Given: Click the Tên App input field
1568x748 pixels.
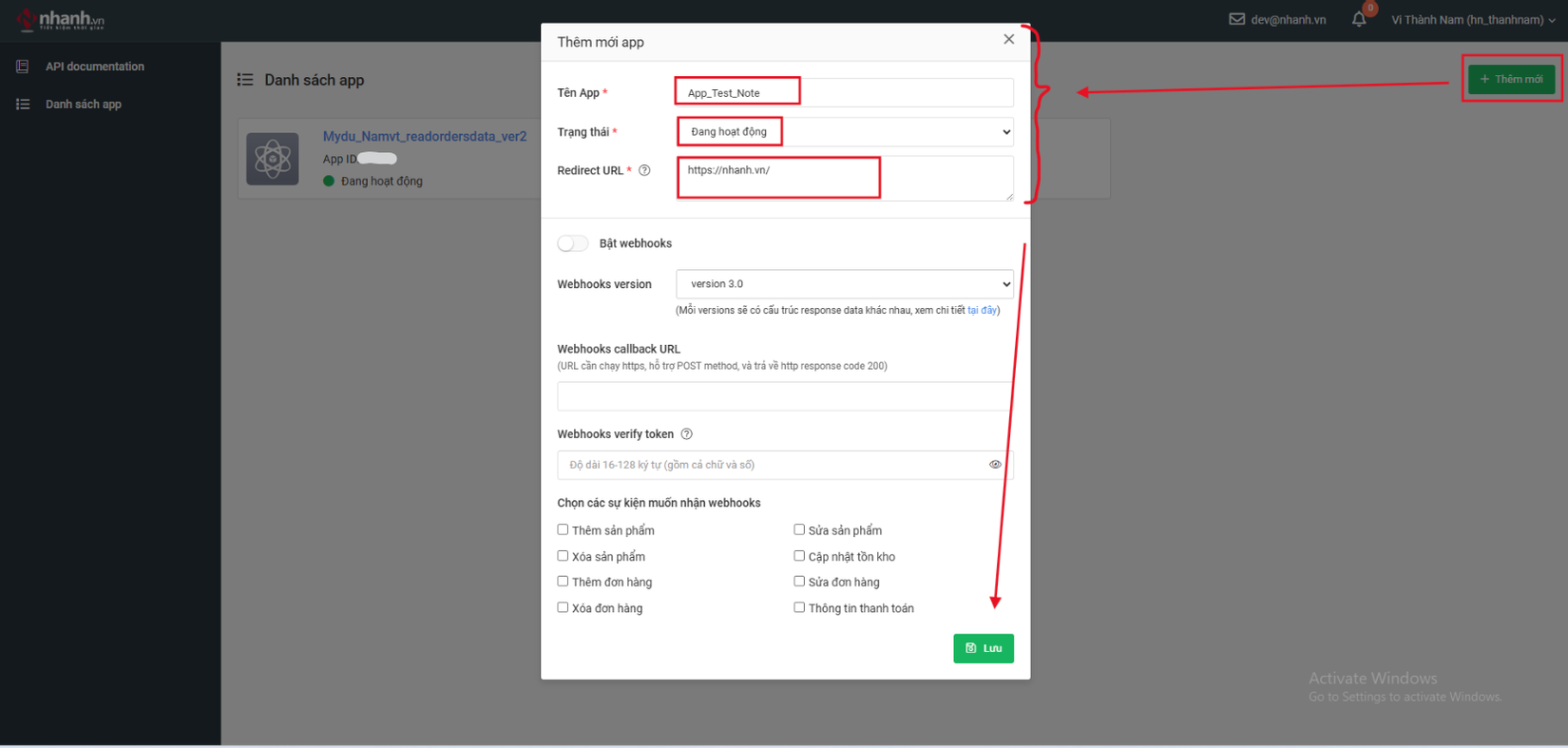Looking at the screenshot, I should coord(845,92).
